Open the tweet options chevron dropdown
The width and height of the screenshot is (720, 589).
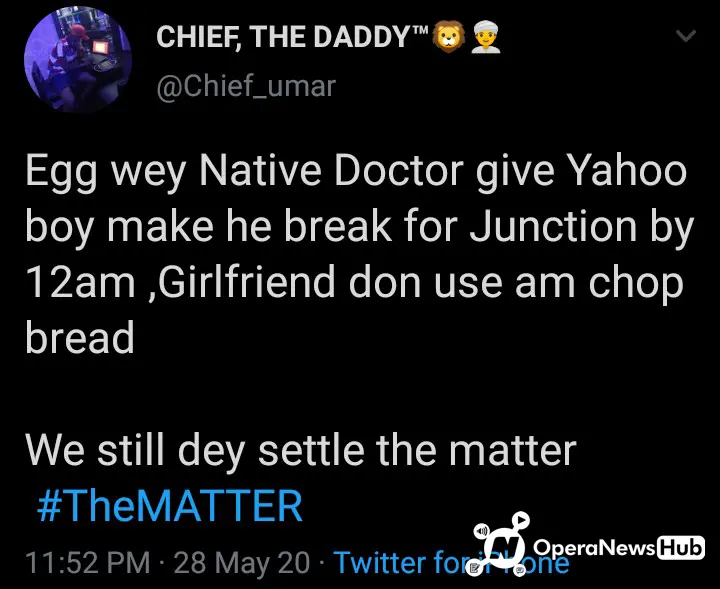686,36
